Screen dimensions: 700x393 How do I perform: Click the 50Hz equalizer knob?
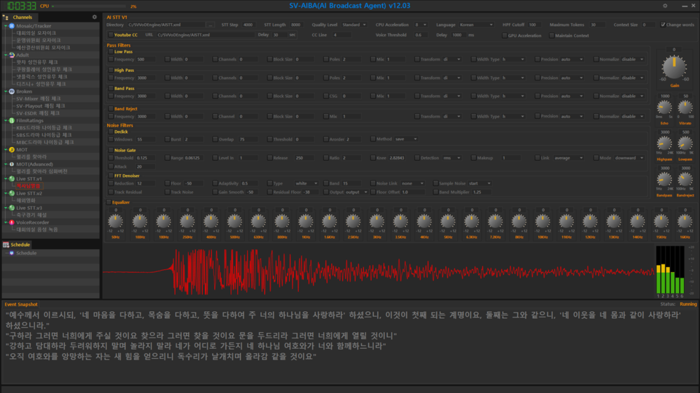(116, 221)
